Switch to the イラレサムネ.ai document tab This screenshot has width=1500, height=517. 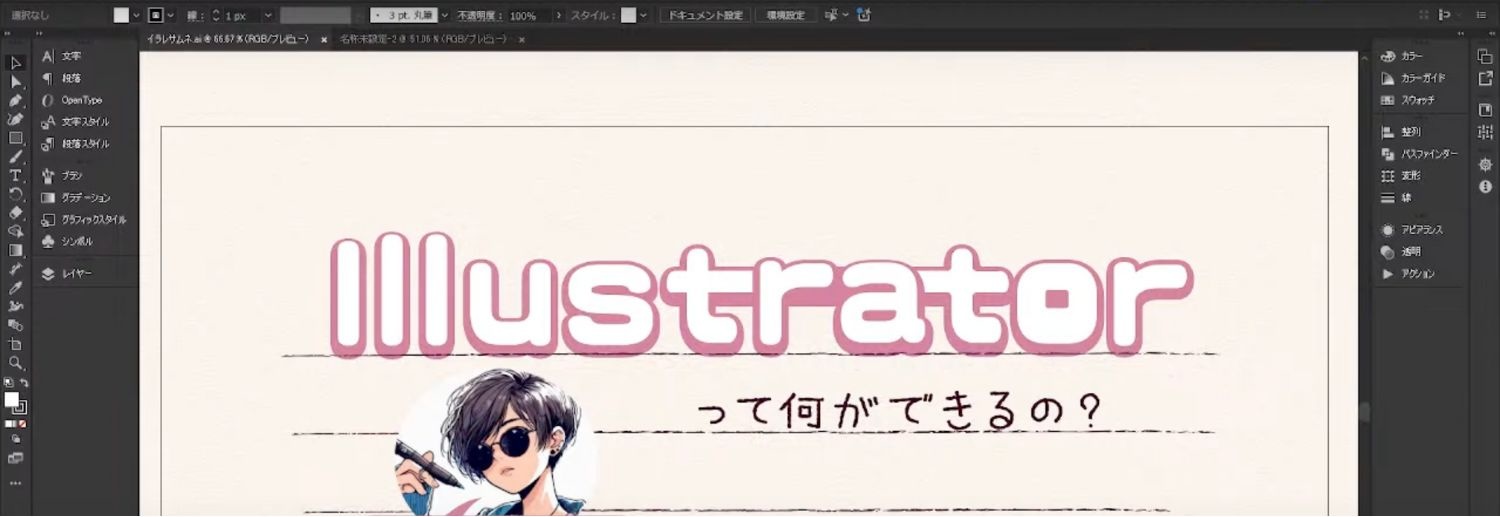(227, 39)
